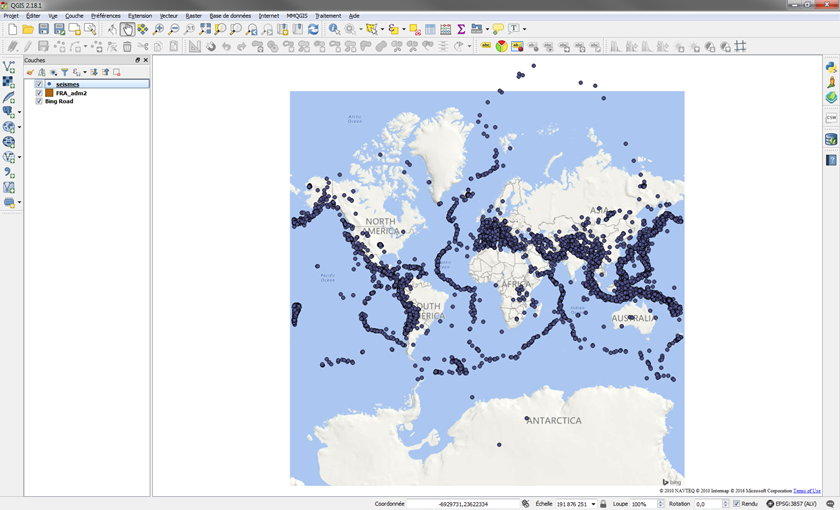Viewport: 840px width, 510px height.
Task: Click the FRA_adm2 layer color swatch
Action: click(49, 93)
